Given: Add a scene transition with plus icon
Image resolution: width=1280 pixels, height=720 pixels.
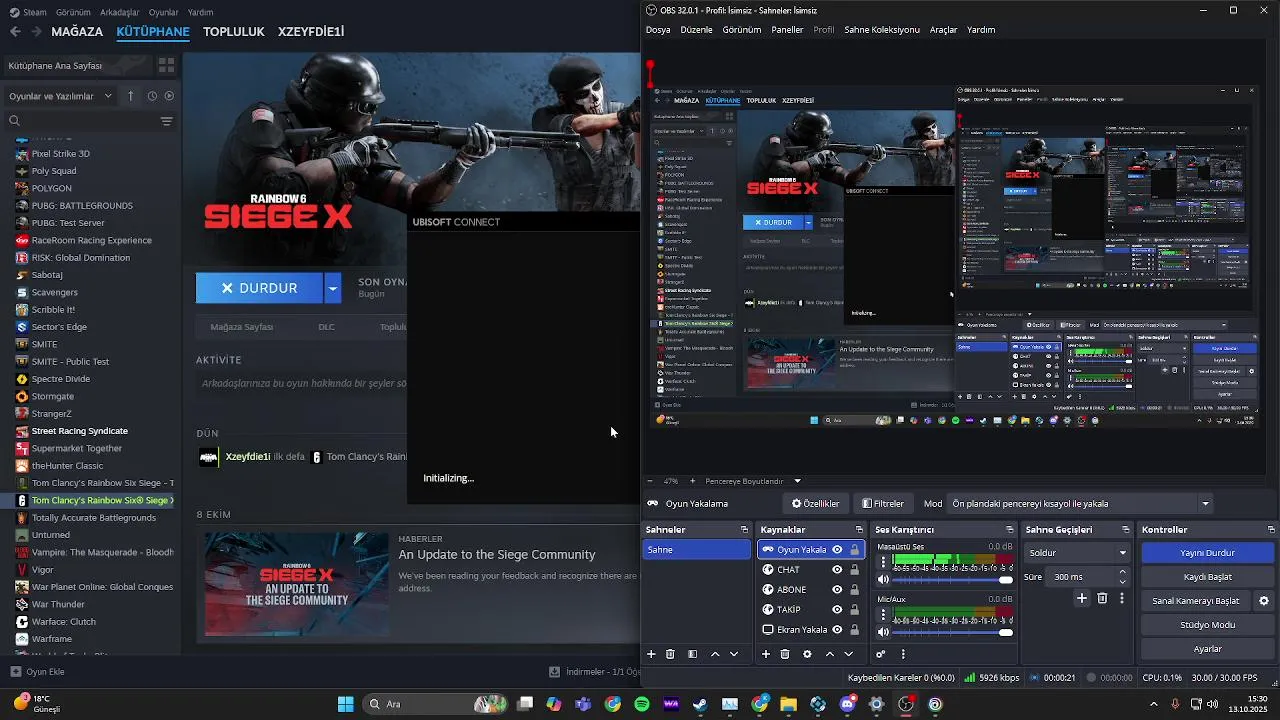Looking at the screenshot, I should coord(1082,598).
